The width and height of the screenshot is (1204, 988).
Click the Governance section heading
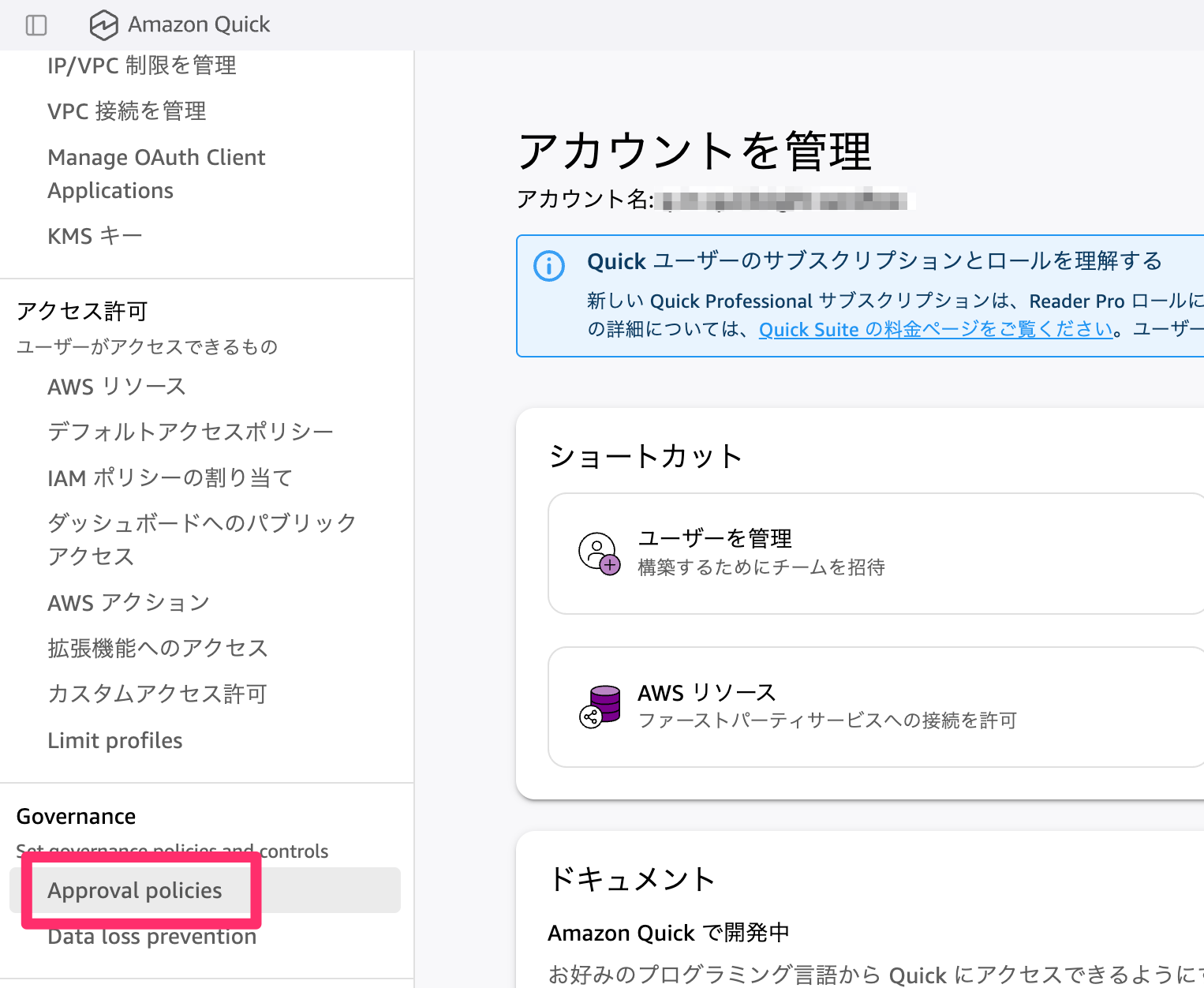(x=77, y=816)
